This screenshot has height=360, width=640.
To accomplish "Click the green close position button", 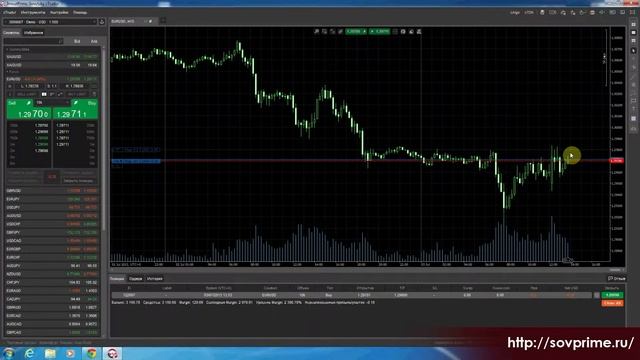I will point(612,295).
